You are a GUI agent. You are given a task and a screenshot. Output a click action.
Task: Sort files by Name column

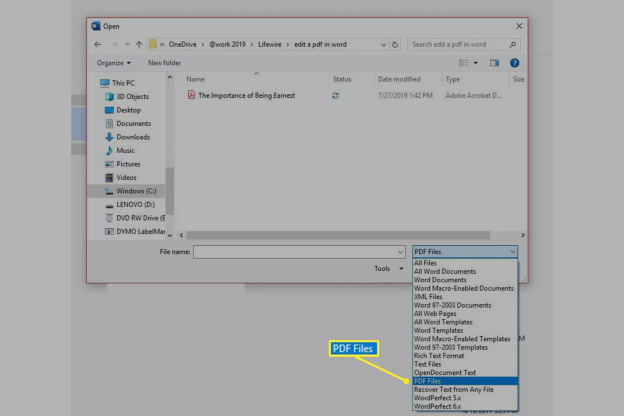[195, 79]
